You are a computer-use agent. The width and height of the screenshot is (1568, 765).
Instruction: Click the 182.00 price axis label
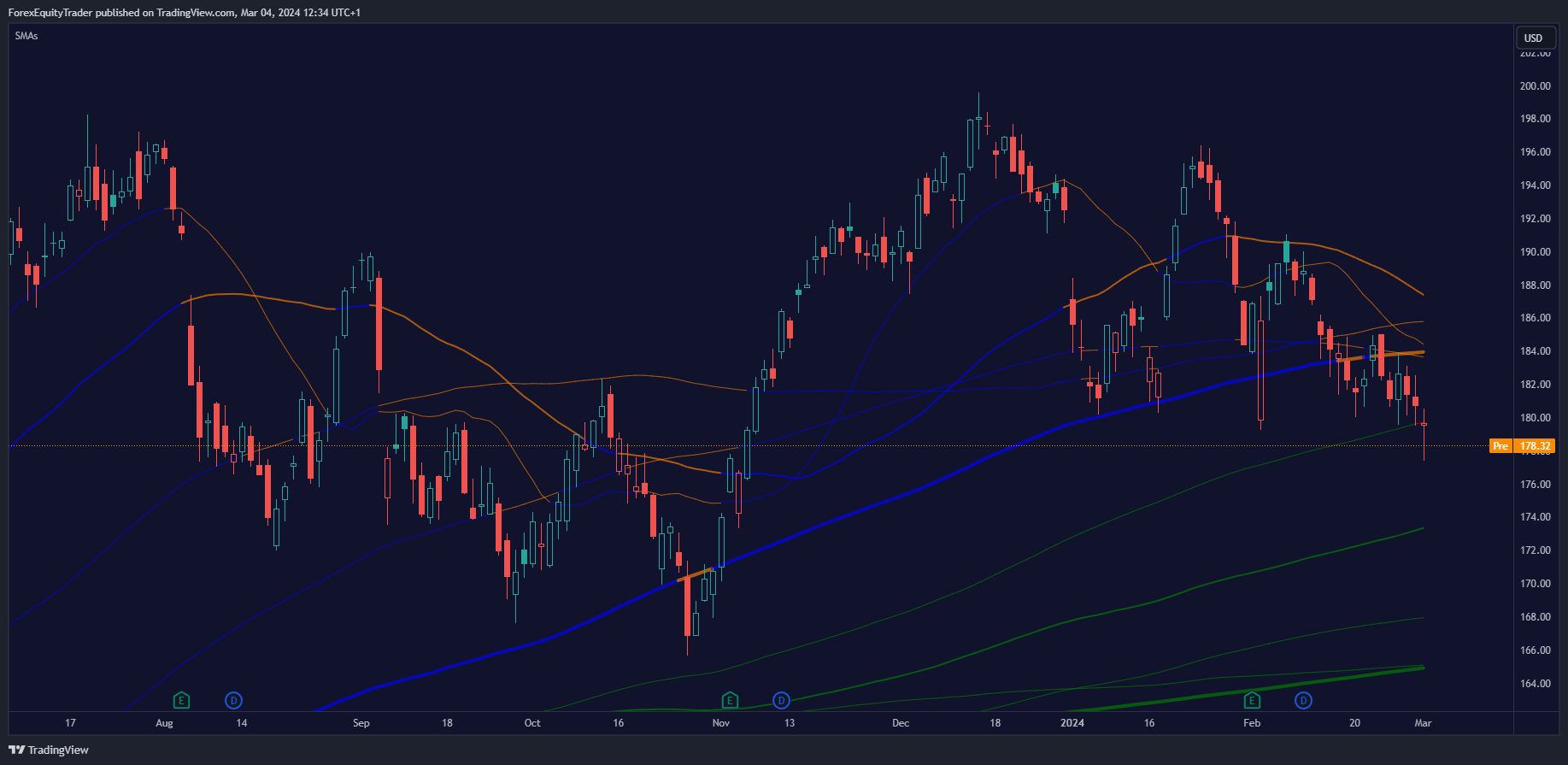click(x=1535, y=385)
